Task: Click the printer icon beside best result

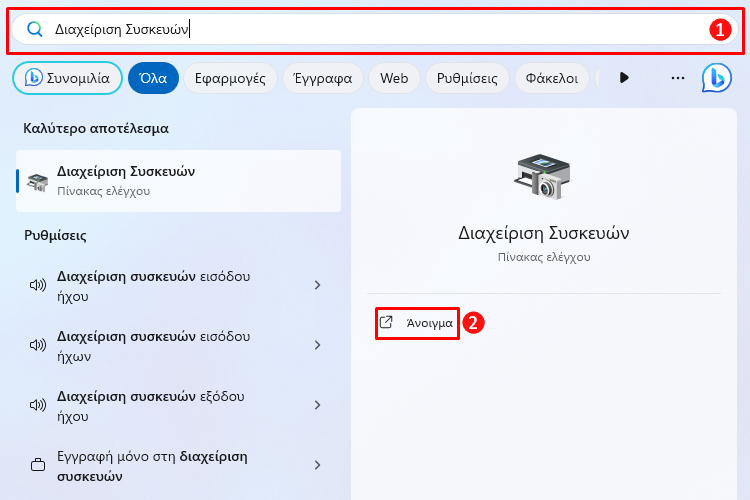Action: 37,182
